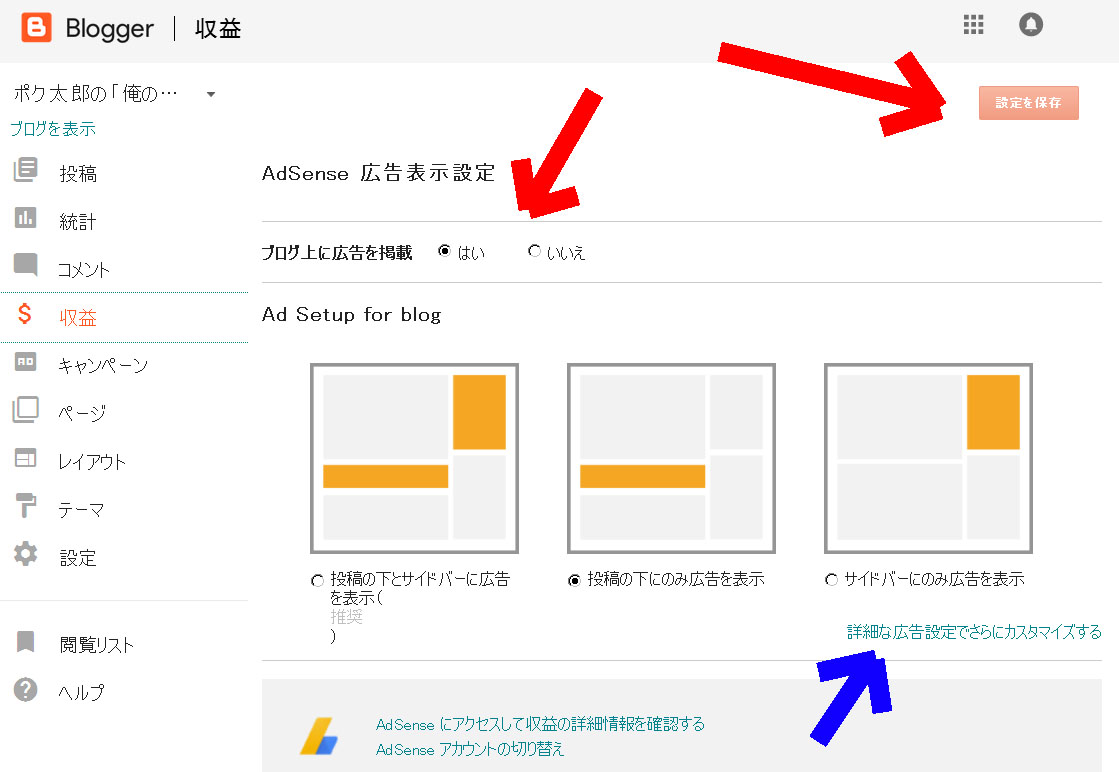The image size is (1119, 772).
Task: Click the コメント speech bubble icon
Action: 26,265
